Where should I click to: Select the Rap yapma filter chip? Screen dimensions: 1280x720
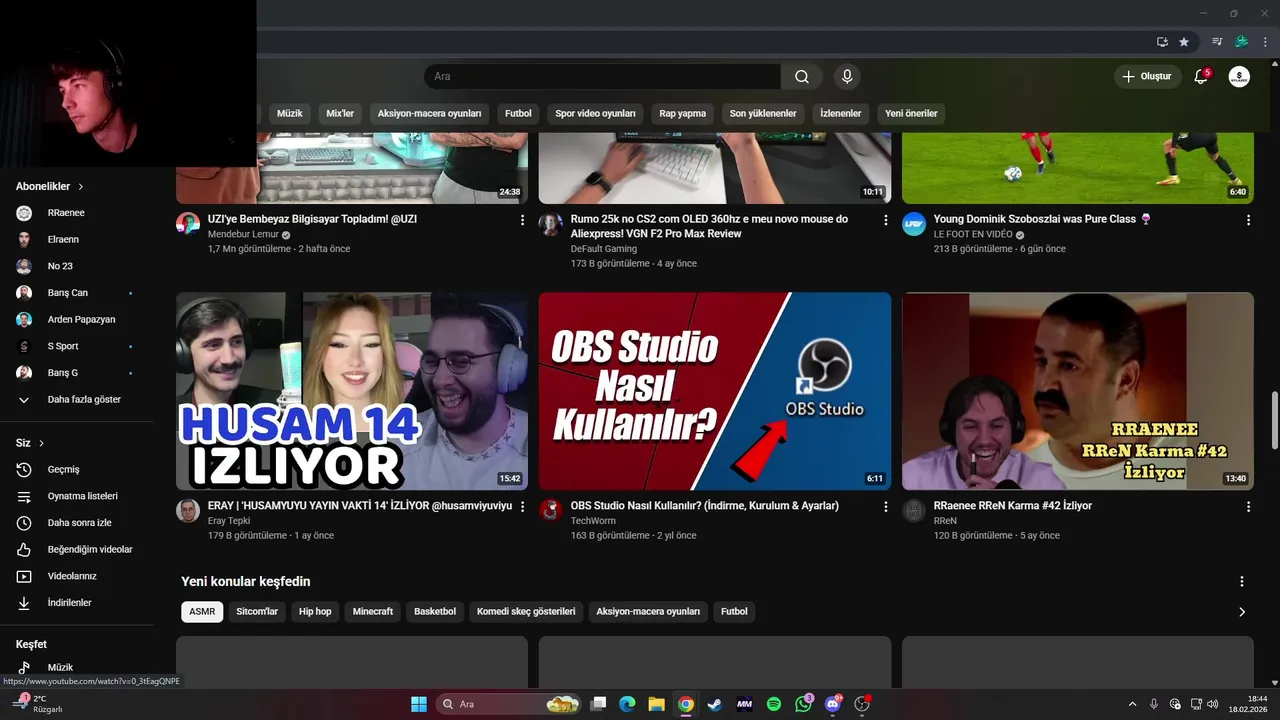(x=683, y=113)
